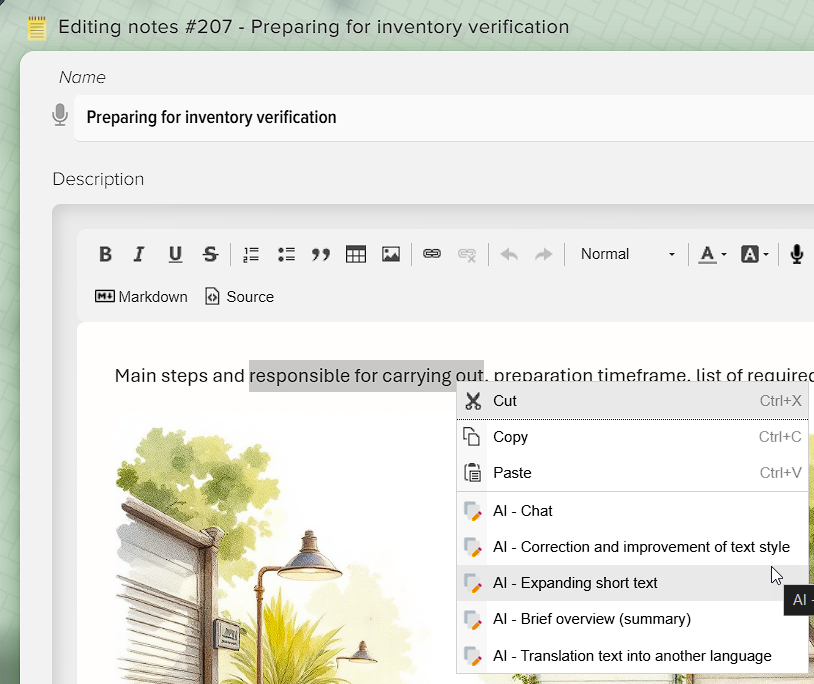Insert a numbered list
This screenshot has height=684, width=814.
tap(251, 254)
